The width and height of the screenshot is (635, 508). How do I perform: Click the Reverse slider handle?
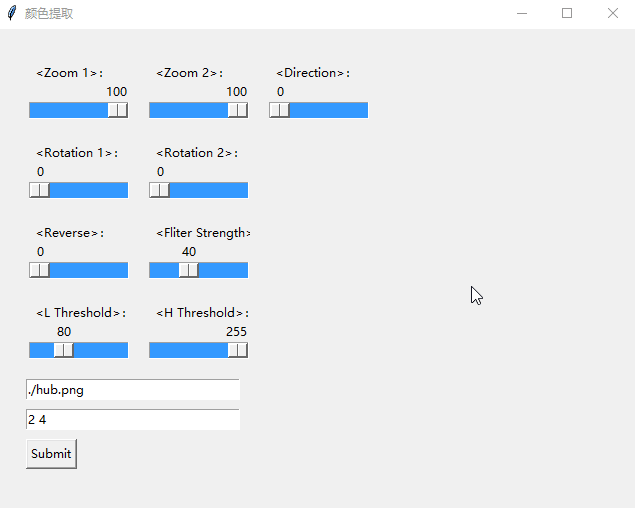[x=39, y=270]
